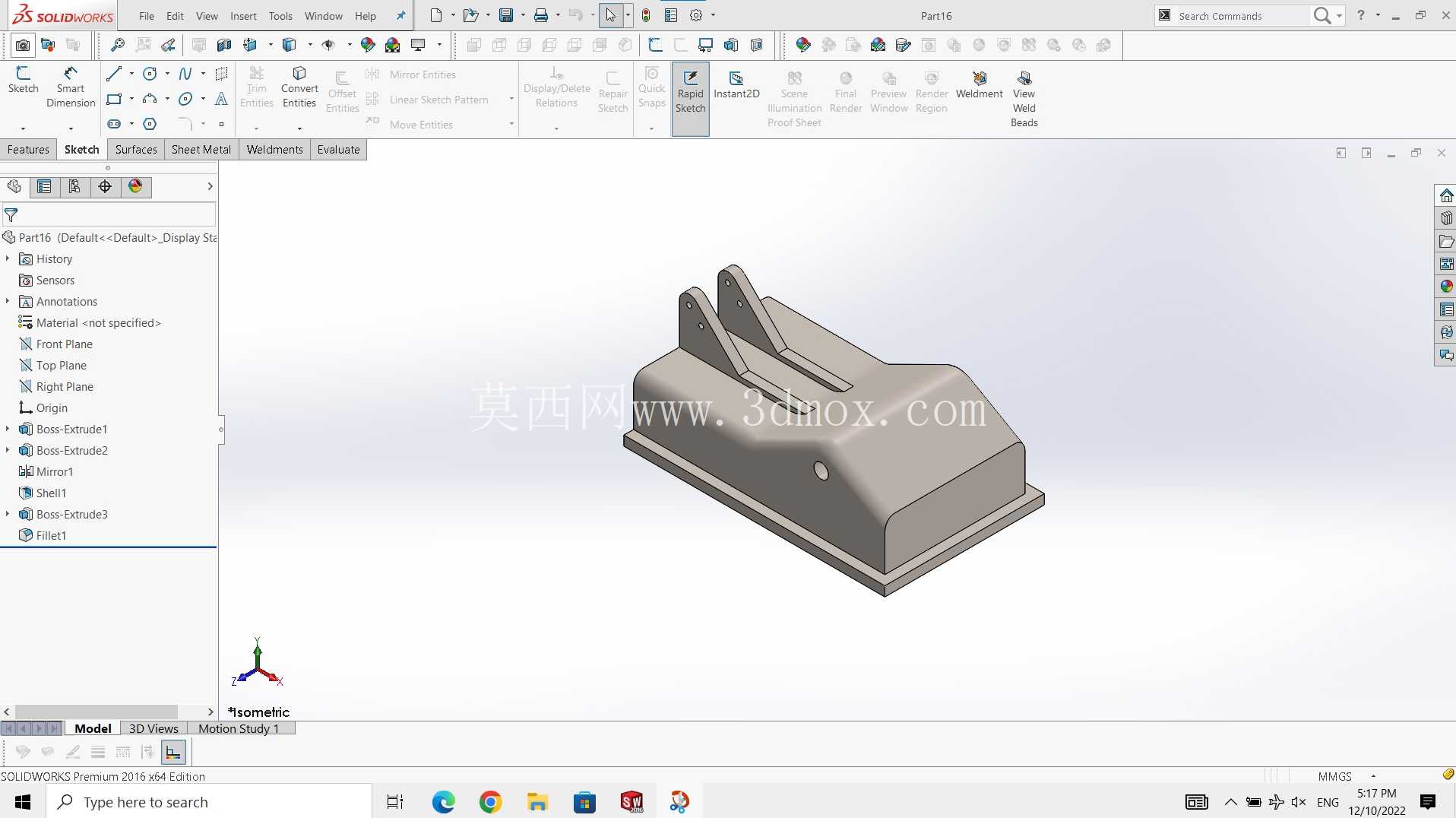Select the Point sketch tool

221,124
